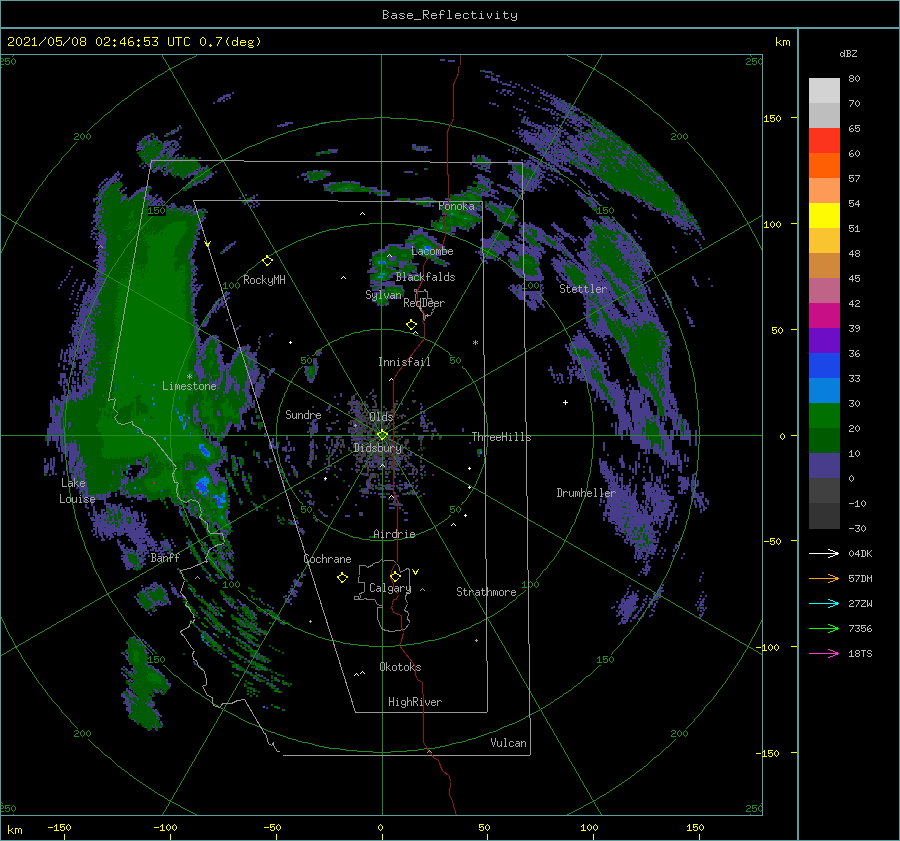Select the yellow diamond marker above Calgary label
This screenshot has width=900, height=841.
395,576
